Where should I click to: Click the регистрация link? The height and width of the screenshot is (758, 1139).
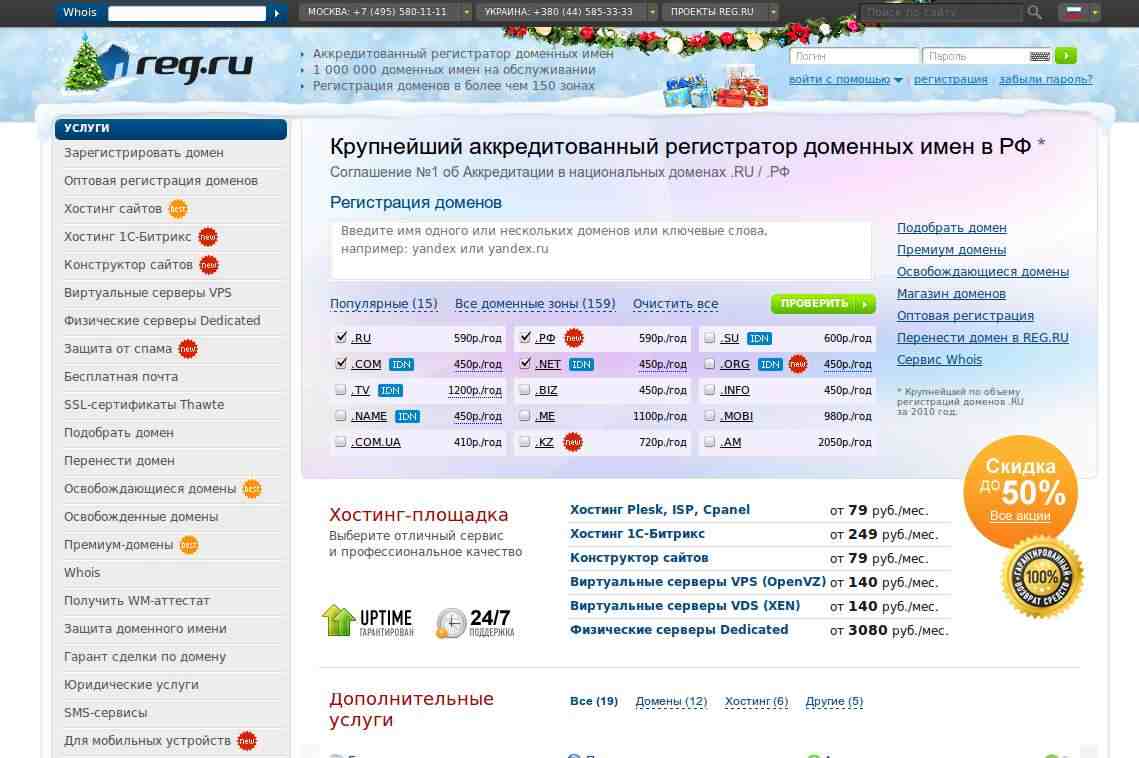click(950, 80)
